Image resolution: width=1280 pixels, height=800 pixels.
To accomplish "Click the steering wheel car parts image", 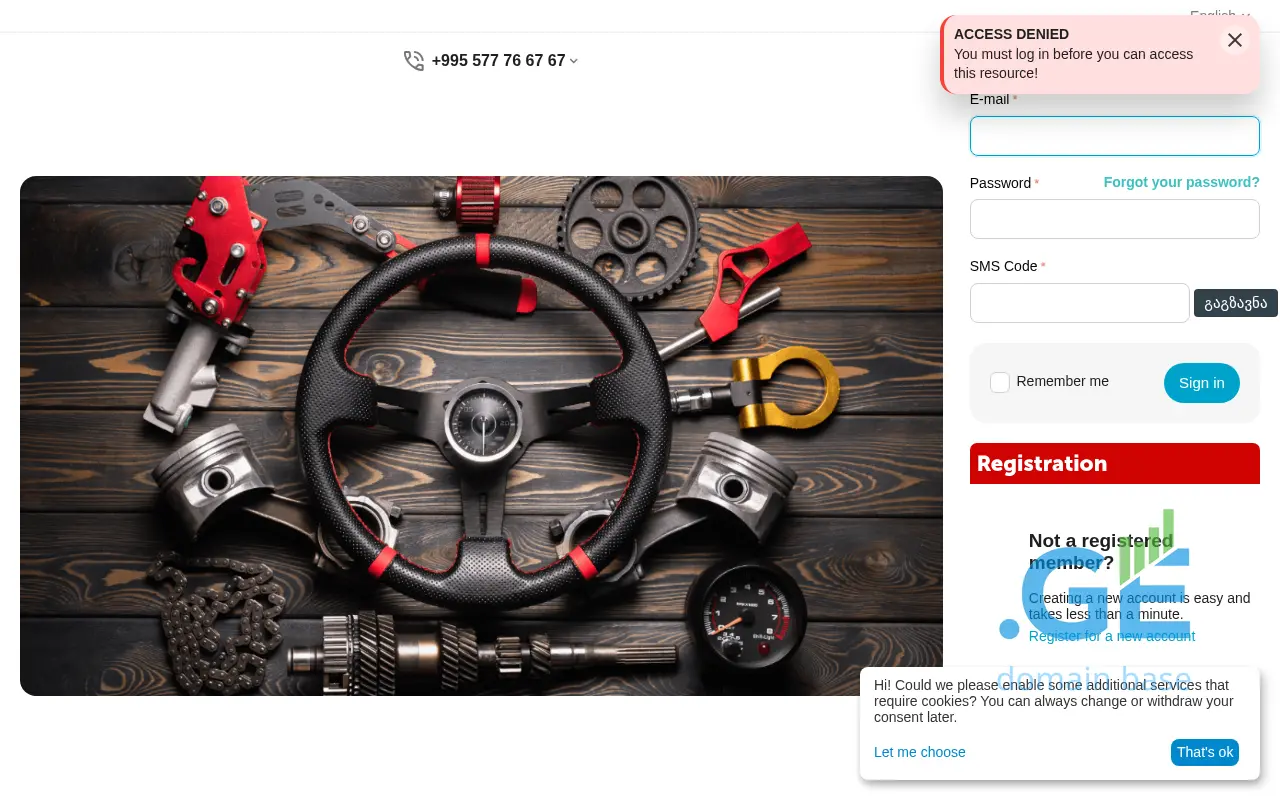I will coord(481,436).
